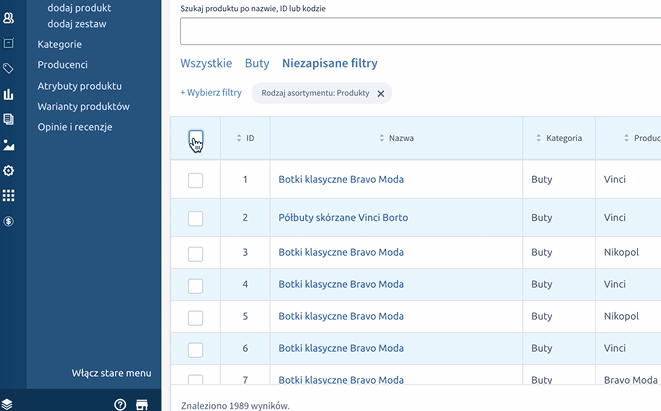Image resolution: width=661 pixels, height=411 pixels.
Task: Select the checkbox for Półbuty skórzane row
Action: click(x=196, y=218)
